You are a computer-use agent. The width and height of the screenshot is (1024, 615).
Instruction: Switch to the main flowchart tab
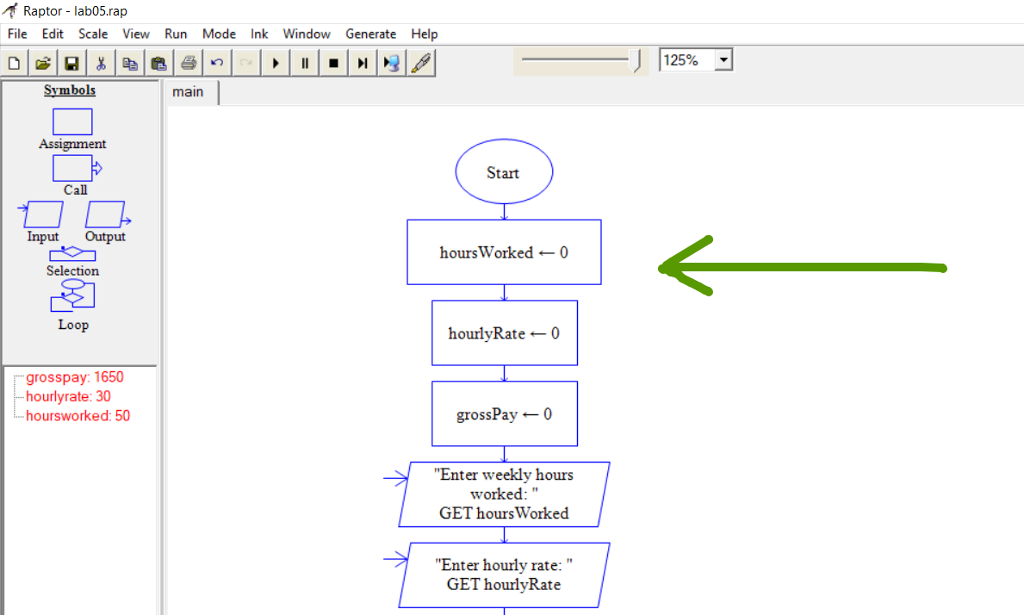click(190, 91)
